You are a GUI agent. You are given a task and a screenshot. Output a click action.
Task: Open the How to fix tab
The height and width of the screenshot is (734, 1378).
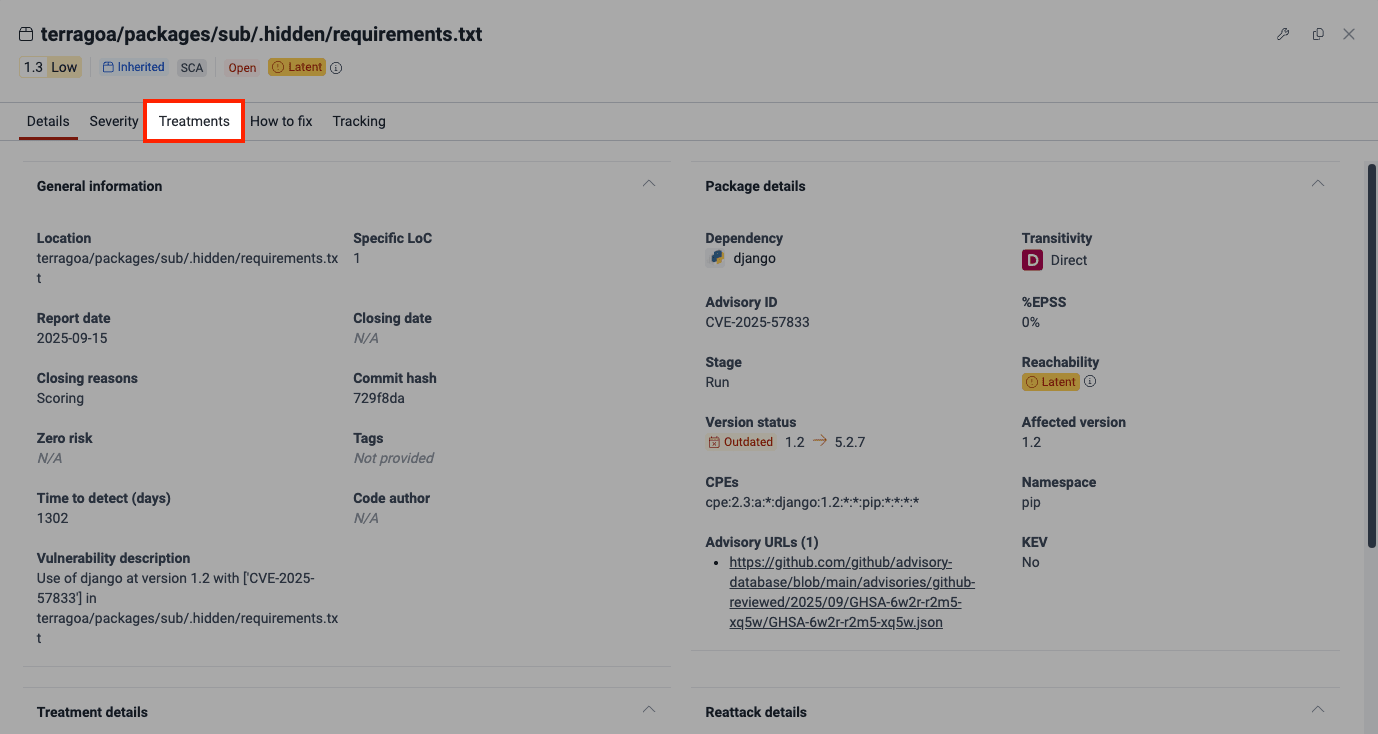tap(281, 121)
